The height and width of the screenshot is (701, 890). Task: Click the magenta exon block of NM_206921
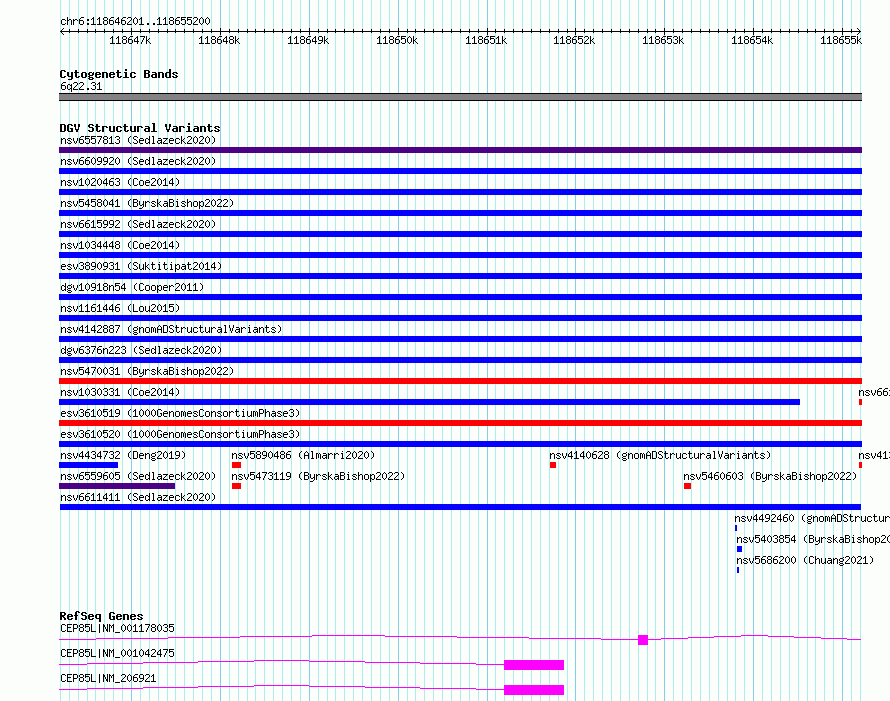(534, 690)
